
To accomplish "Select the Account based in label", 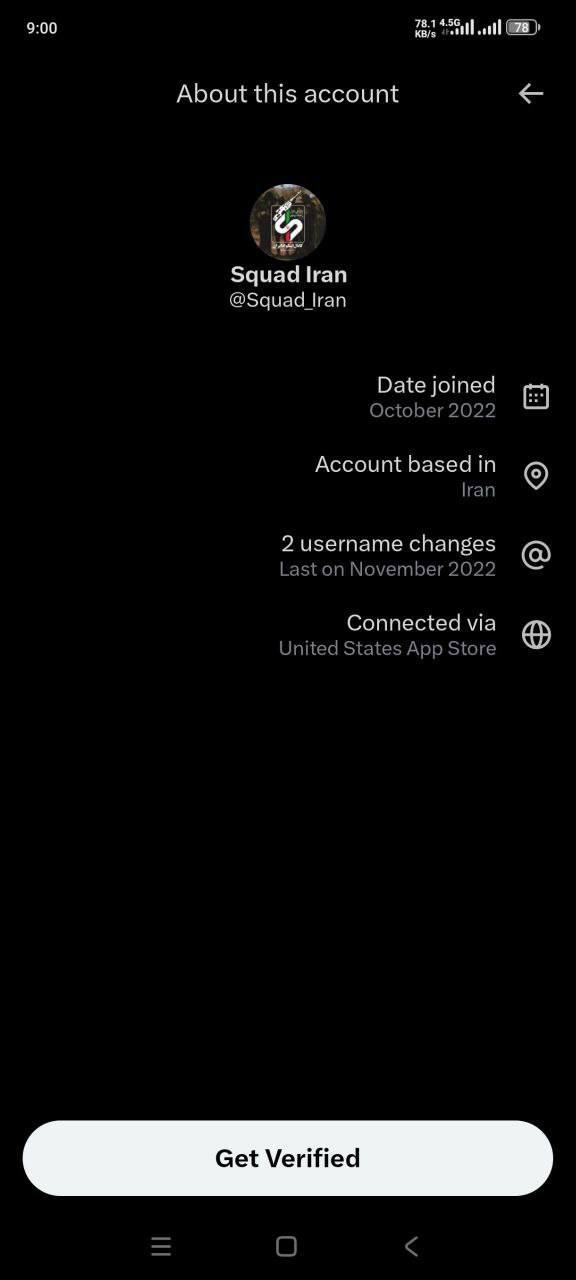I will click(405, 464).
